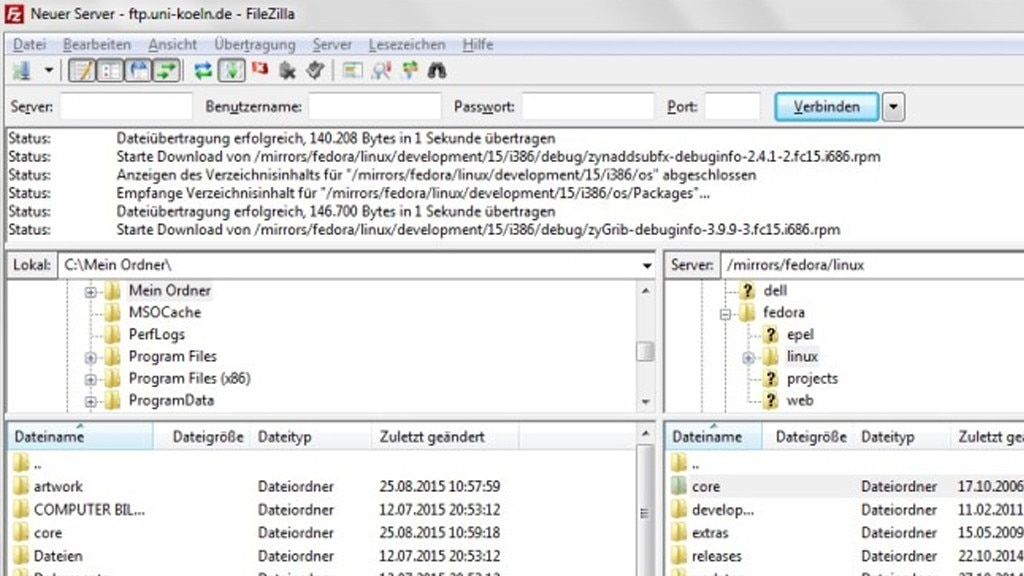The width and height of the screenshot is (1024, 576).
Task: Open the Bearbeiten menu
Action: tap(97, 44)
